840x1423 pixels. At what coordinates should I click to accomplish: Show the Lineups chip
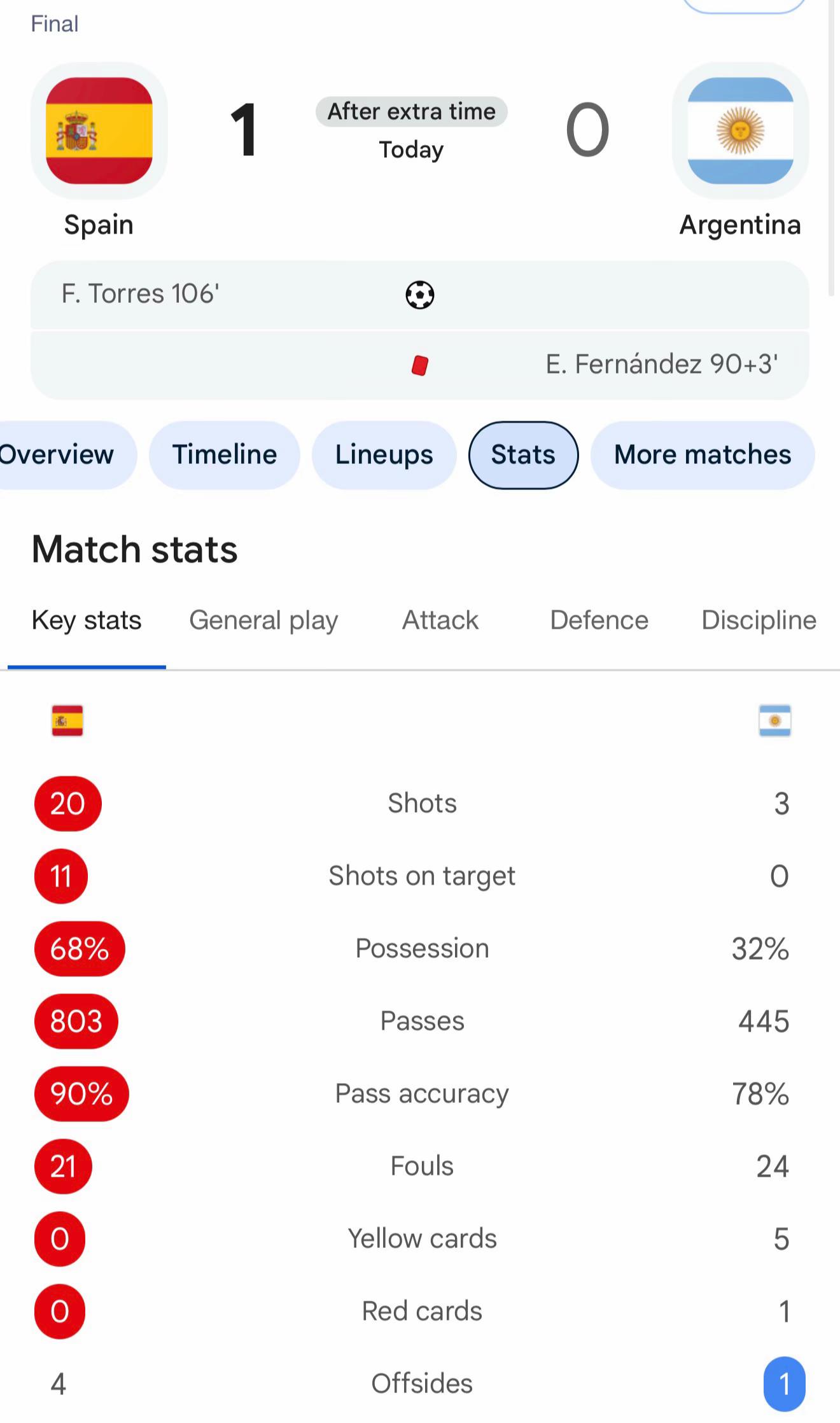pyautogui.click(x=384, y=455)
